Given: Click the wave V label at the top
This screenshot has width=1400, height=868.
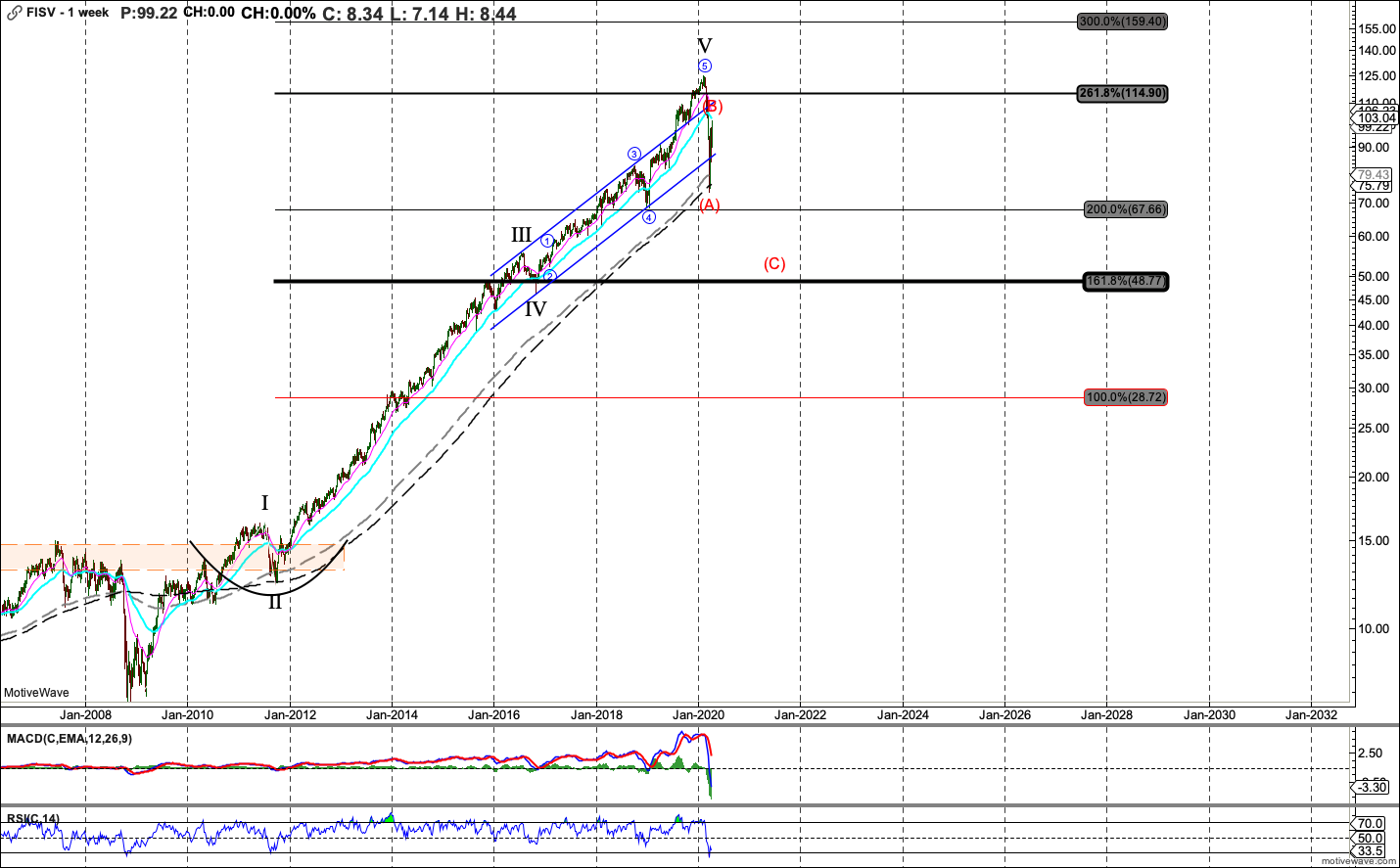Looking at the screenshot, I should click(705, 46).
